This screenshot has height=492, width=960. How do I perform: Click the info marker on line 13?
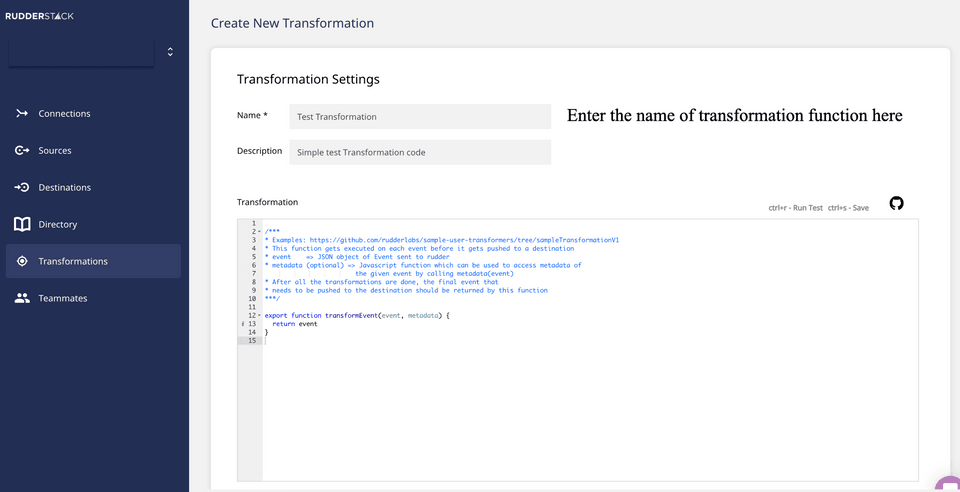(243, 324)
